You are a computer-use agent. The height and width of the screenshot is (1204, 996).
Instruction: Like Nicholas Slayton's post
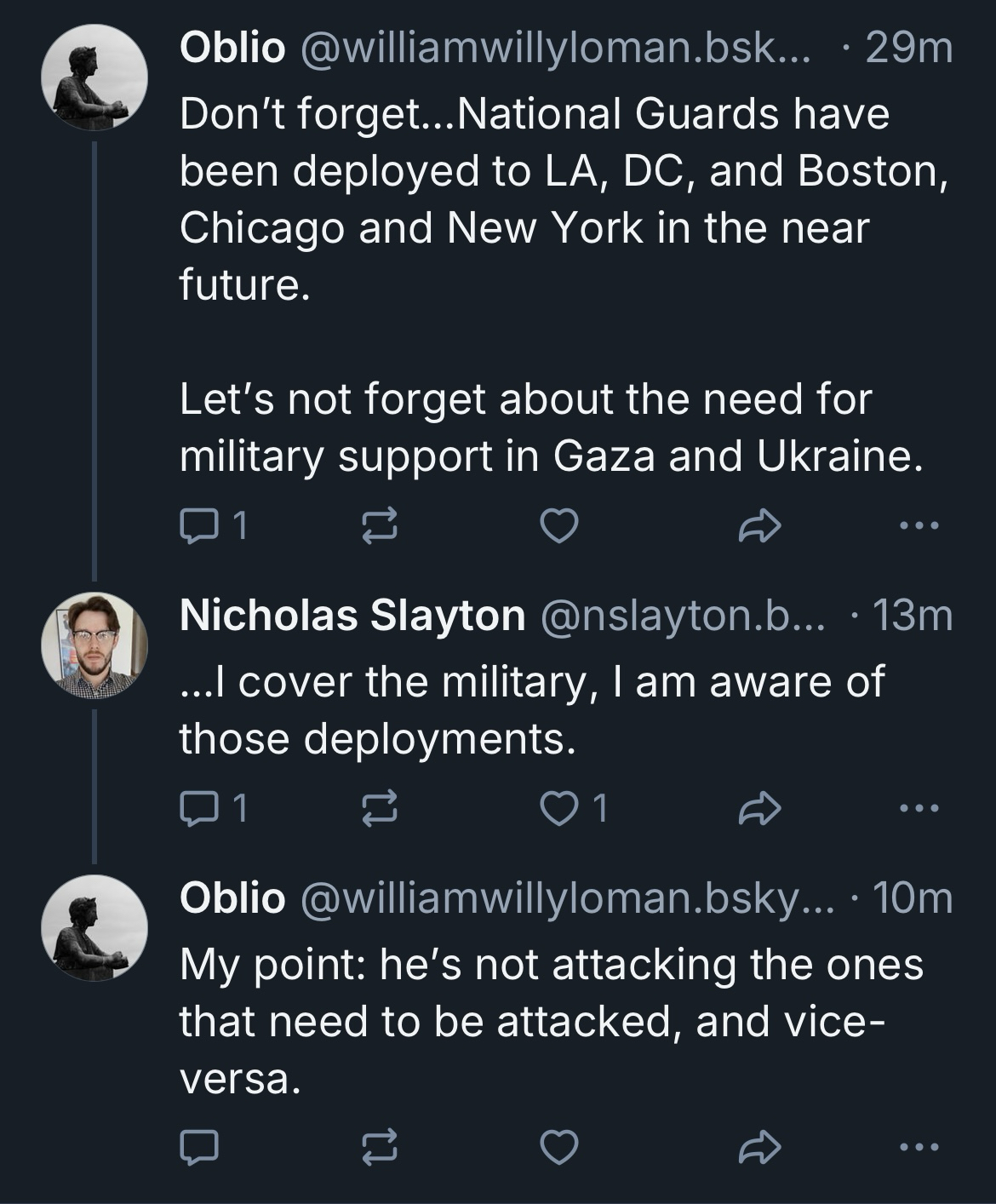coord(560,808)
